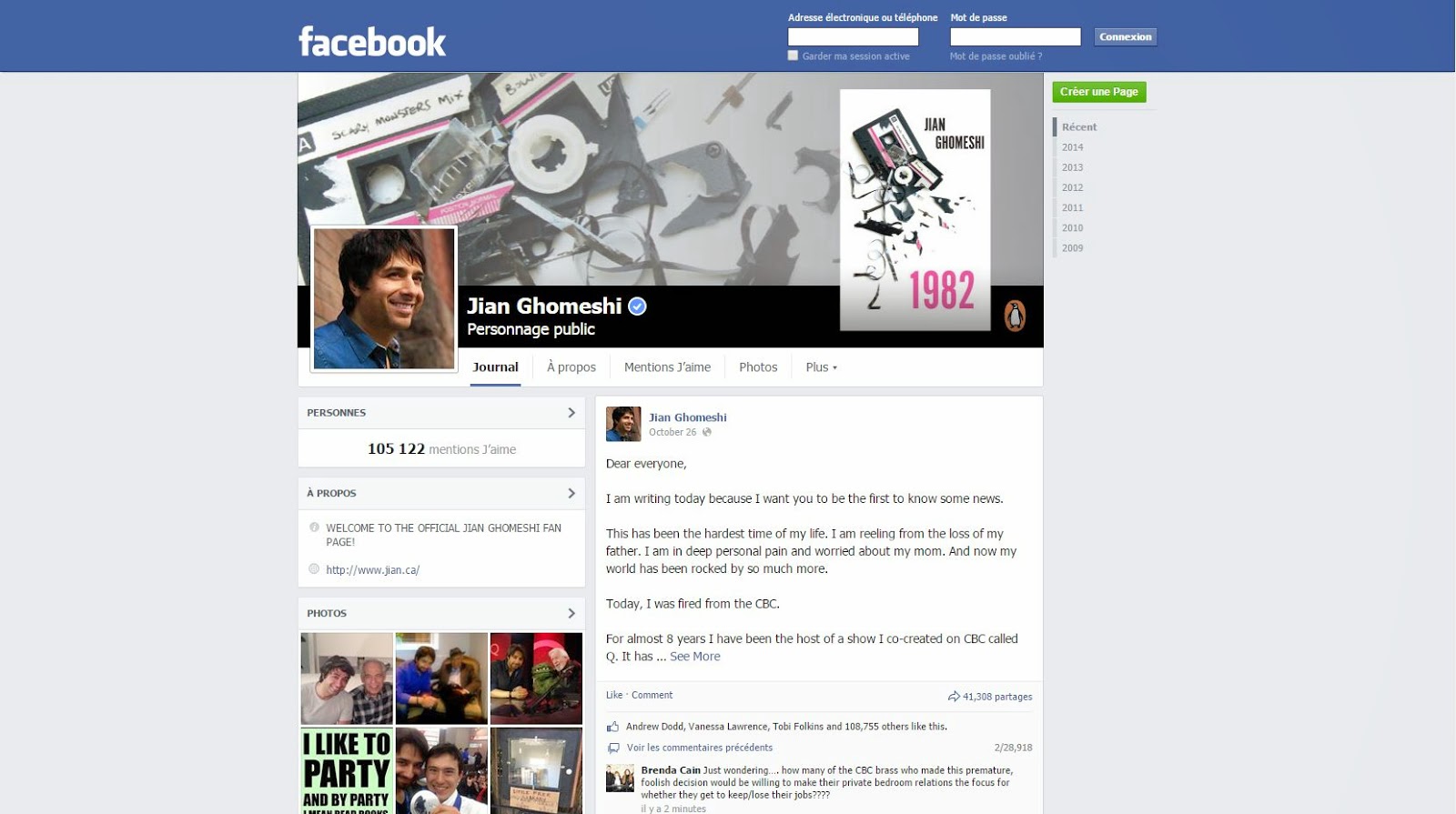Open the Photos tab

pos(758,367)
